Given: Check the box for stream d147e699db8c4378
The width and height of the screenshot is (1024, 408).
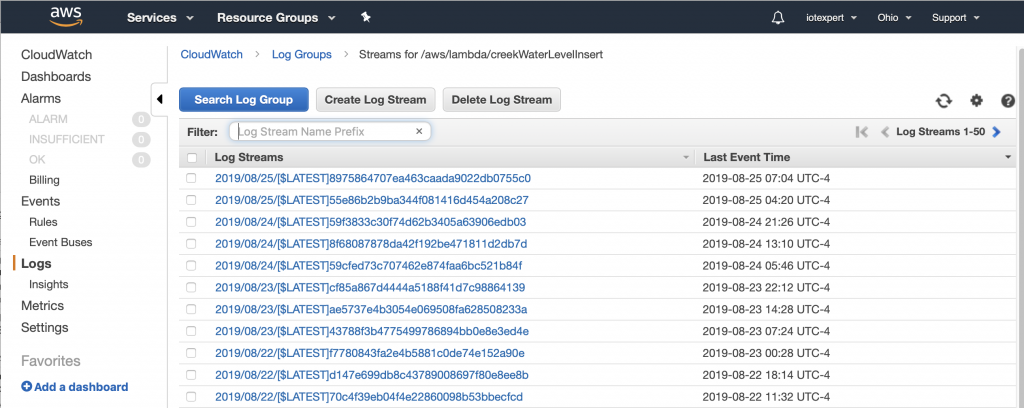Looking at the screenshot, I should 191,375.
